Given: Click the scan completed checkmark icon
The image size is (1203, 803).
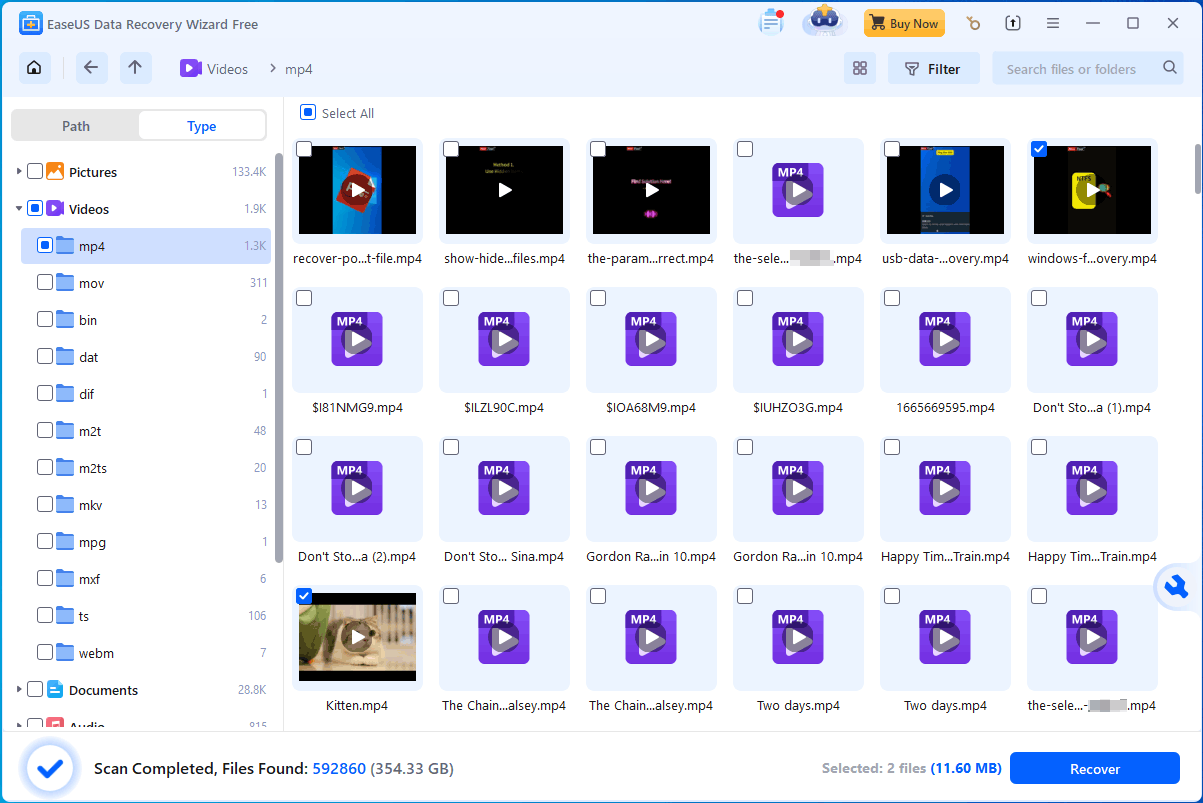Looking at the screenshot, I should click(49, 768).
